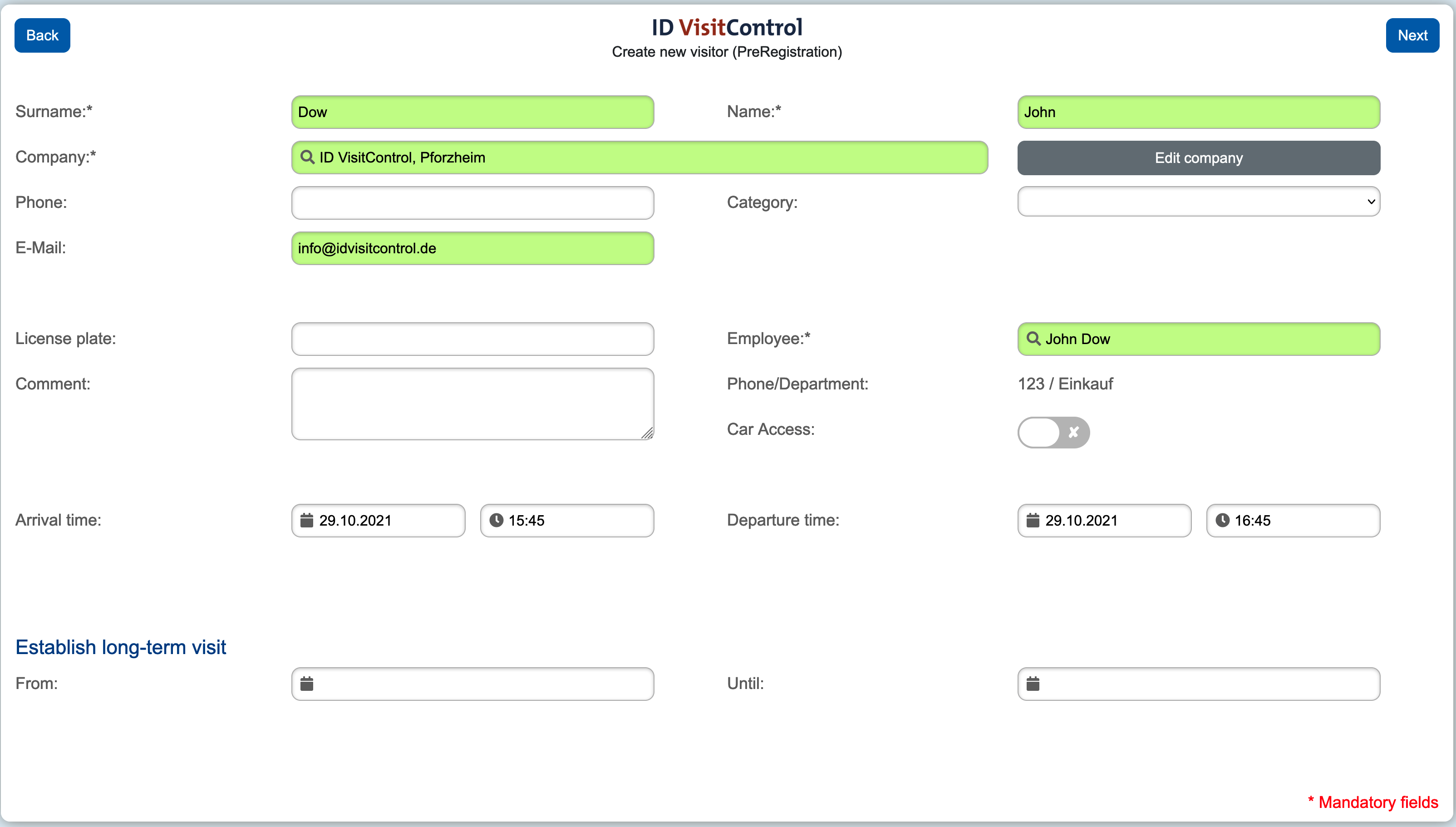Focus the Surname field containing Dow
Image resolution: width=1456 pixels, height=827 pixels.
point(472,112)
